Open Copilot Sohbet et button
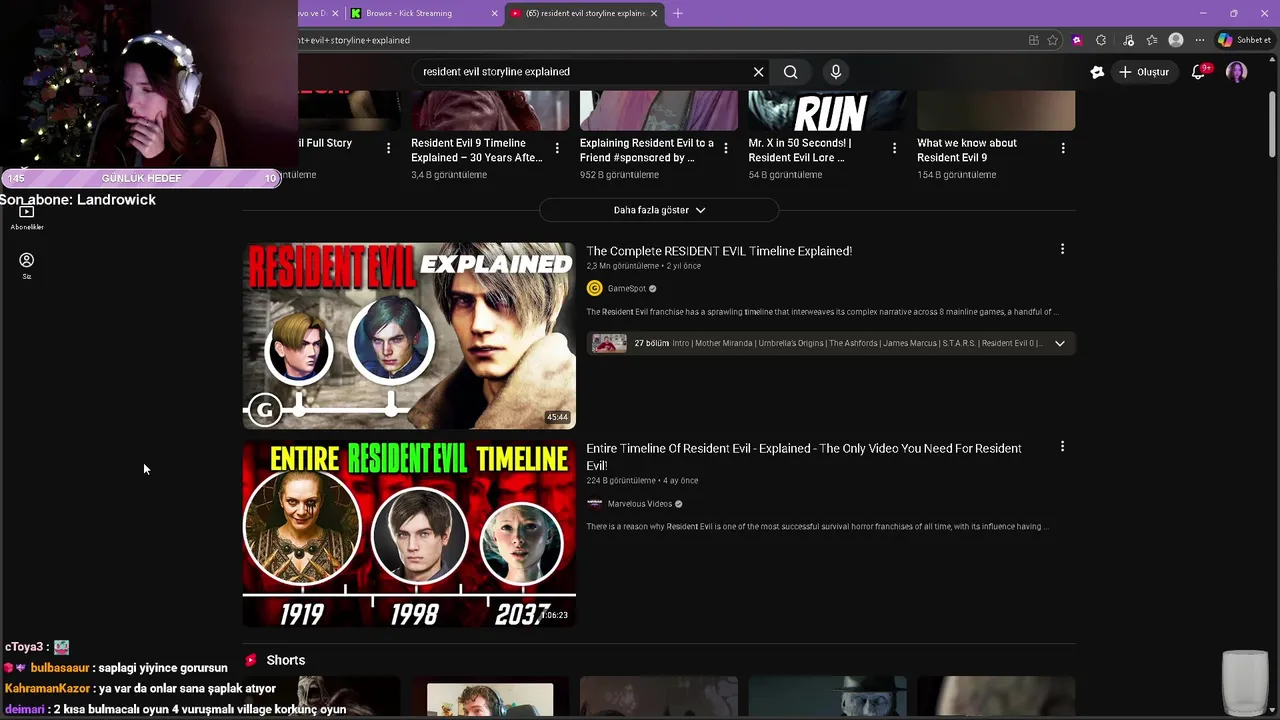 click(1244, 40)
